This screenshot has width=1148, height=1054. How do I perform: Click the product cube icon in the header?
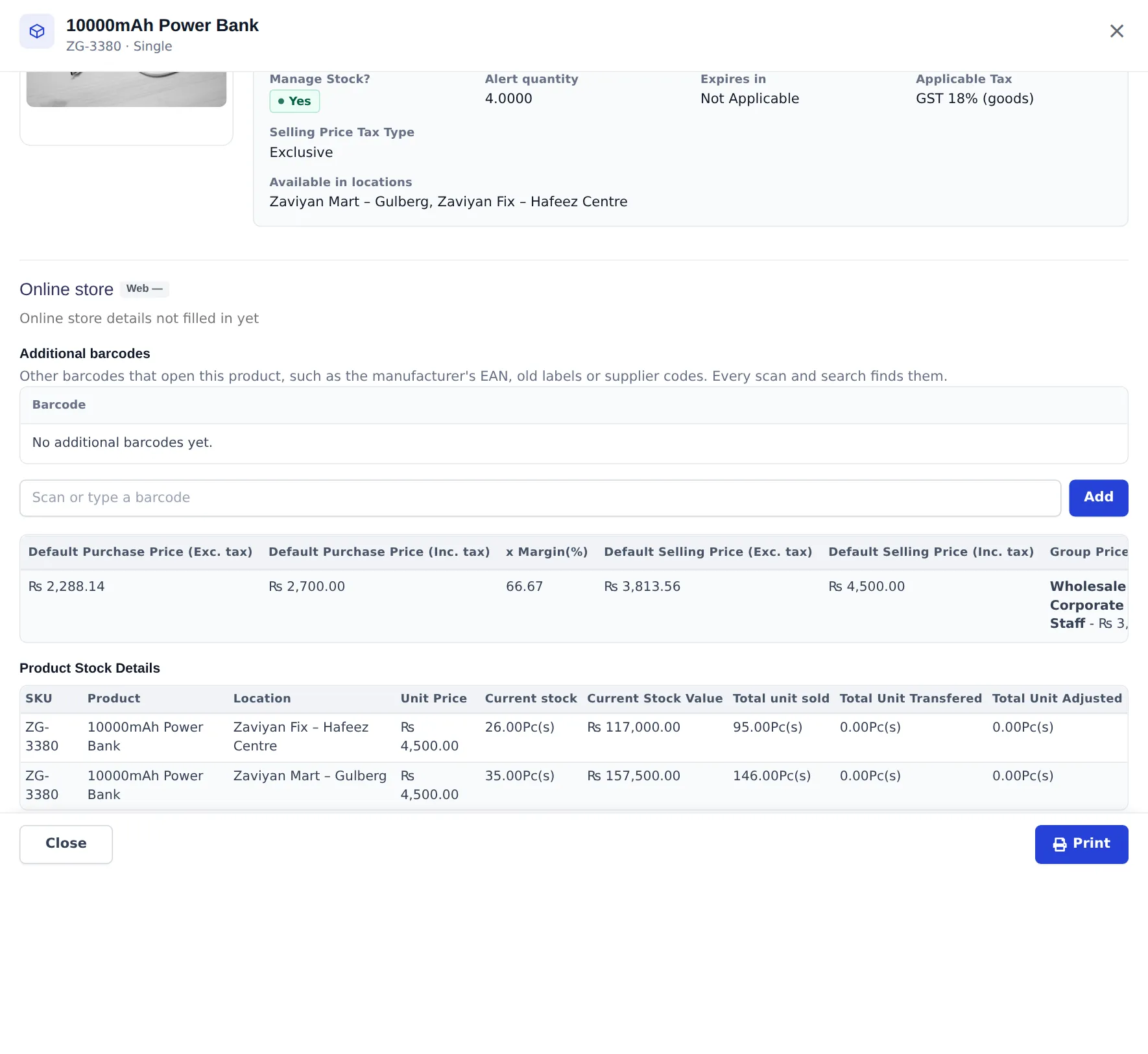point(37,31)
